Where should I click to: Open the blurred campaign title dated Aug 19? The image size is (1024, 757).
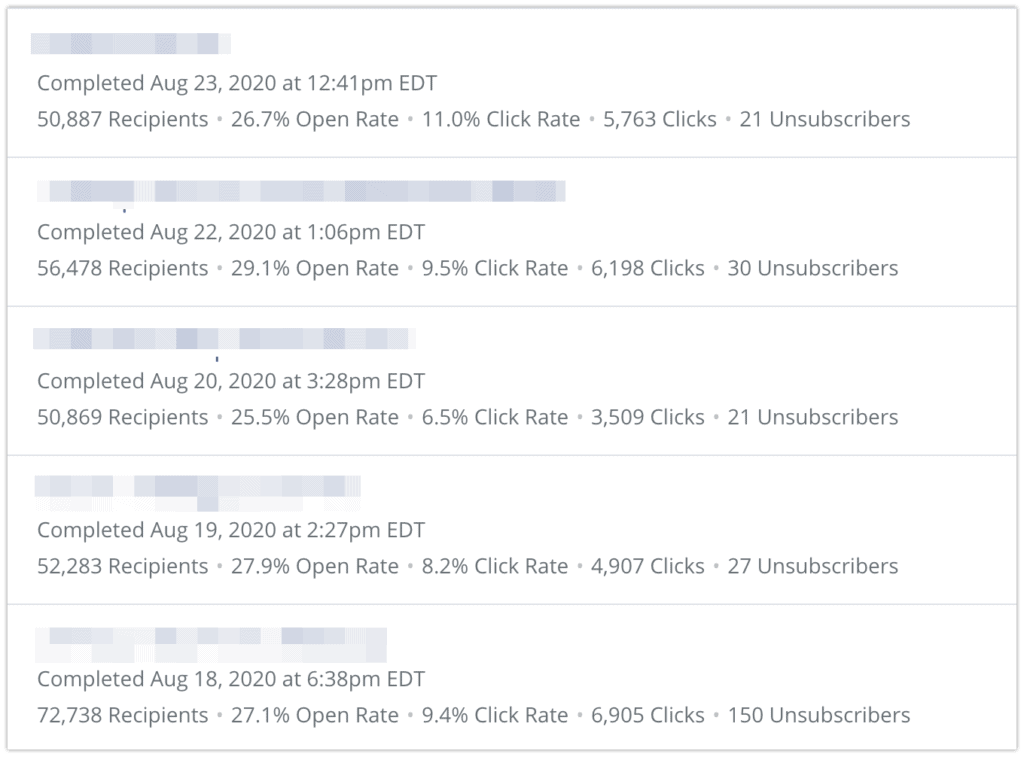(x=197, y=493)
